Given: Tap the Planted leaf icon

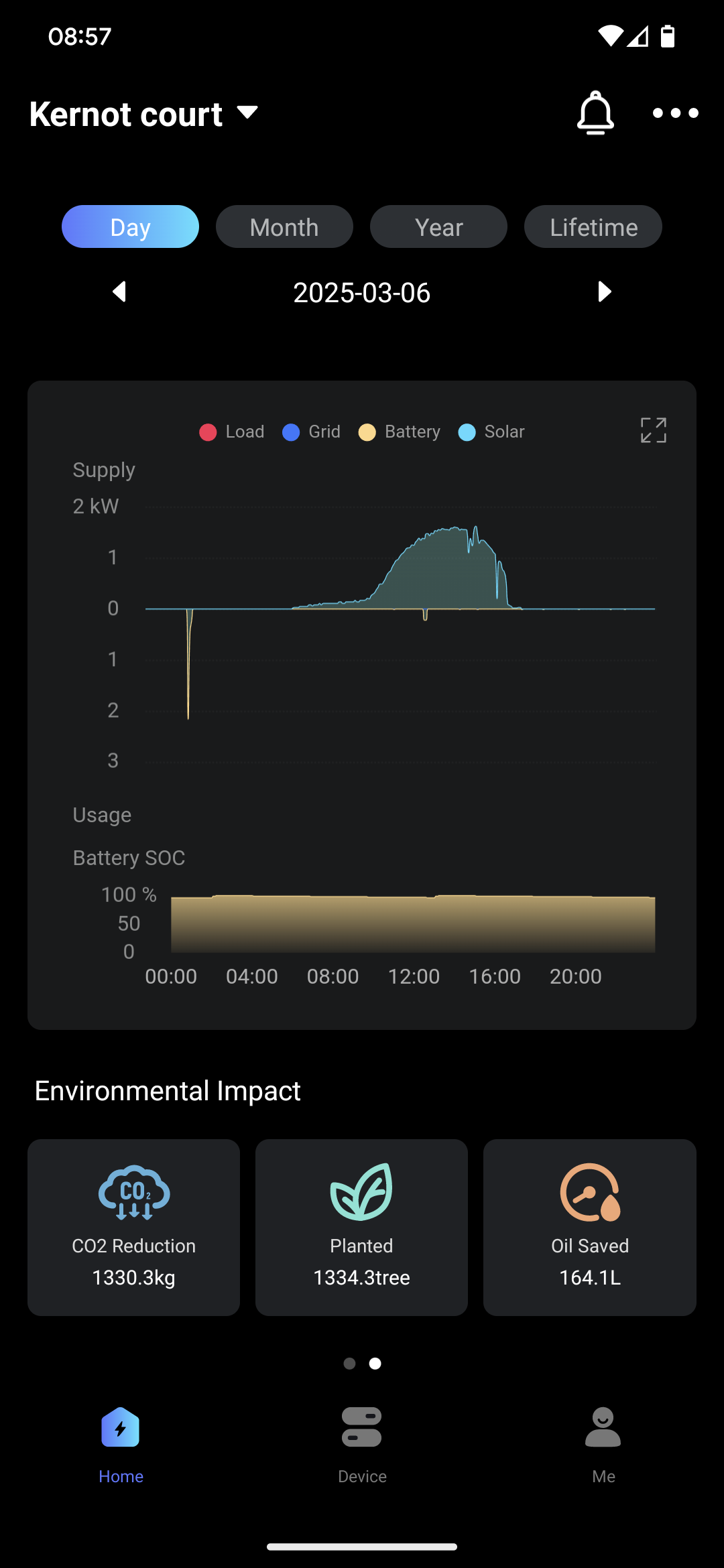Looking at the screenshot, I should point(361,1192).
